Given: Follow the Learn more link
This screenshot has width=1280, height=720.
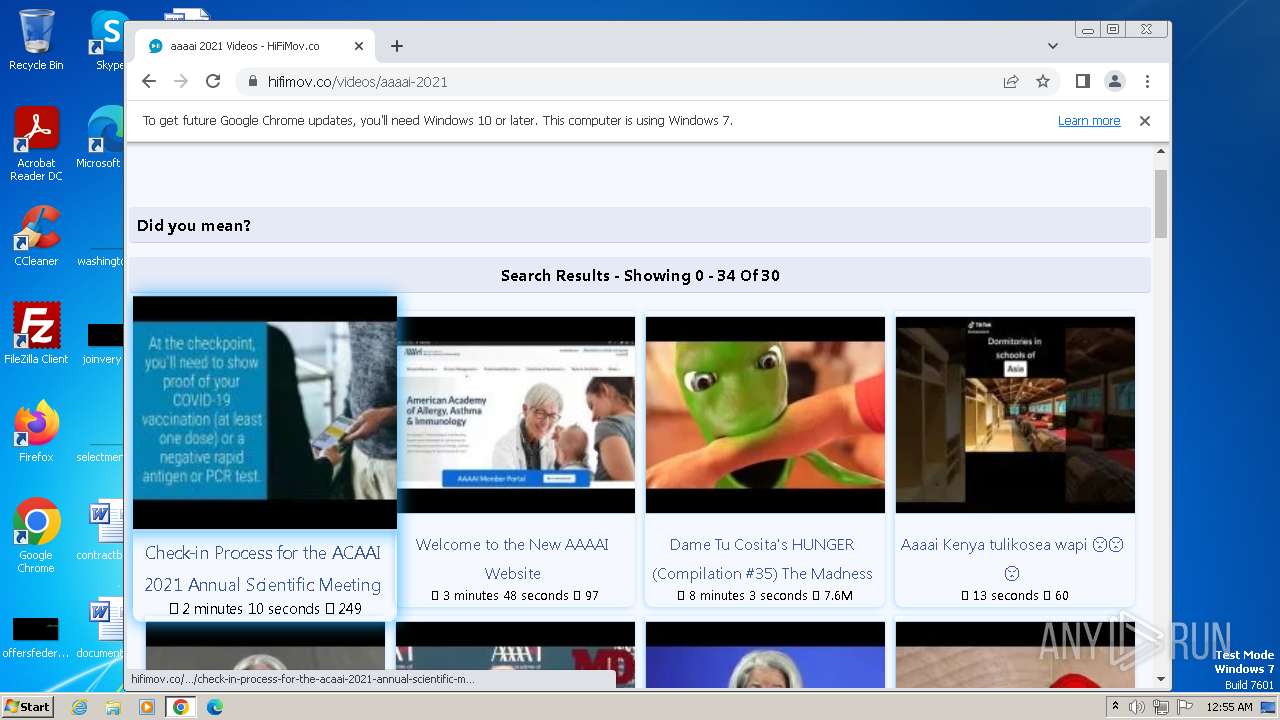Looking at the screenshot, I should pos(1089,121).
